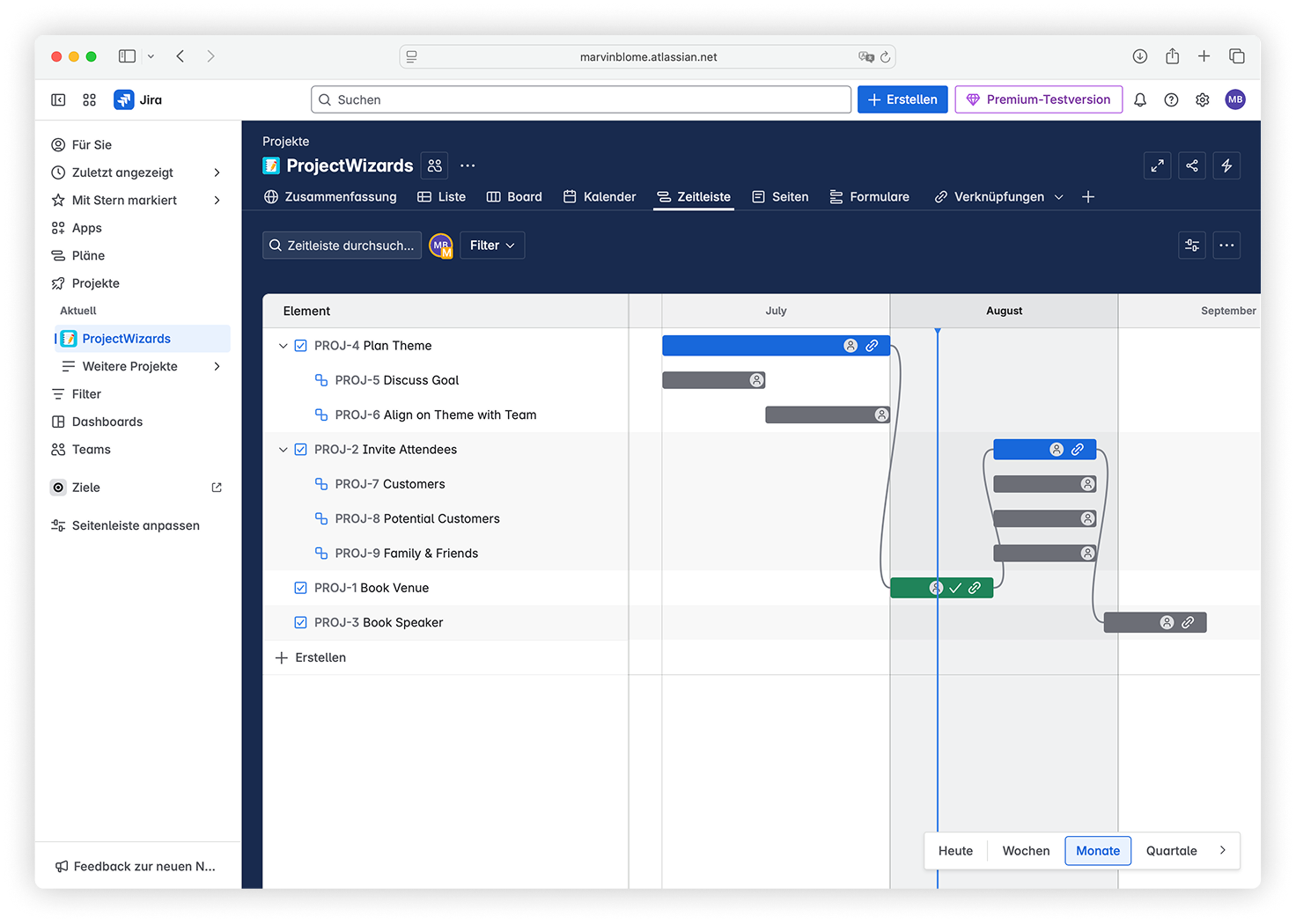Open the notifications bell
The image size is (1296, 924).
click(x=1140, y=99)
